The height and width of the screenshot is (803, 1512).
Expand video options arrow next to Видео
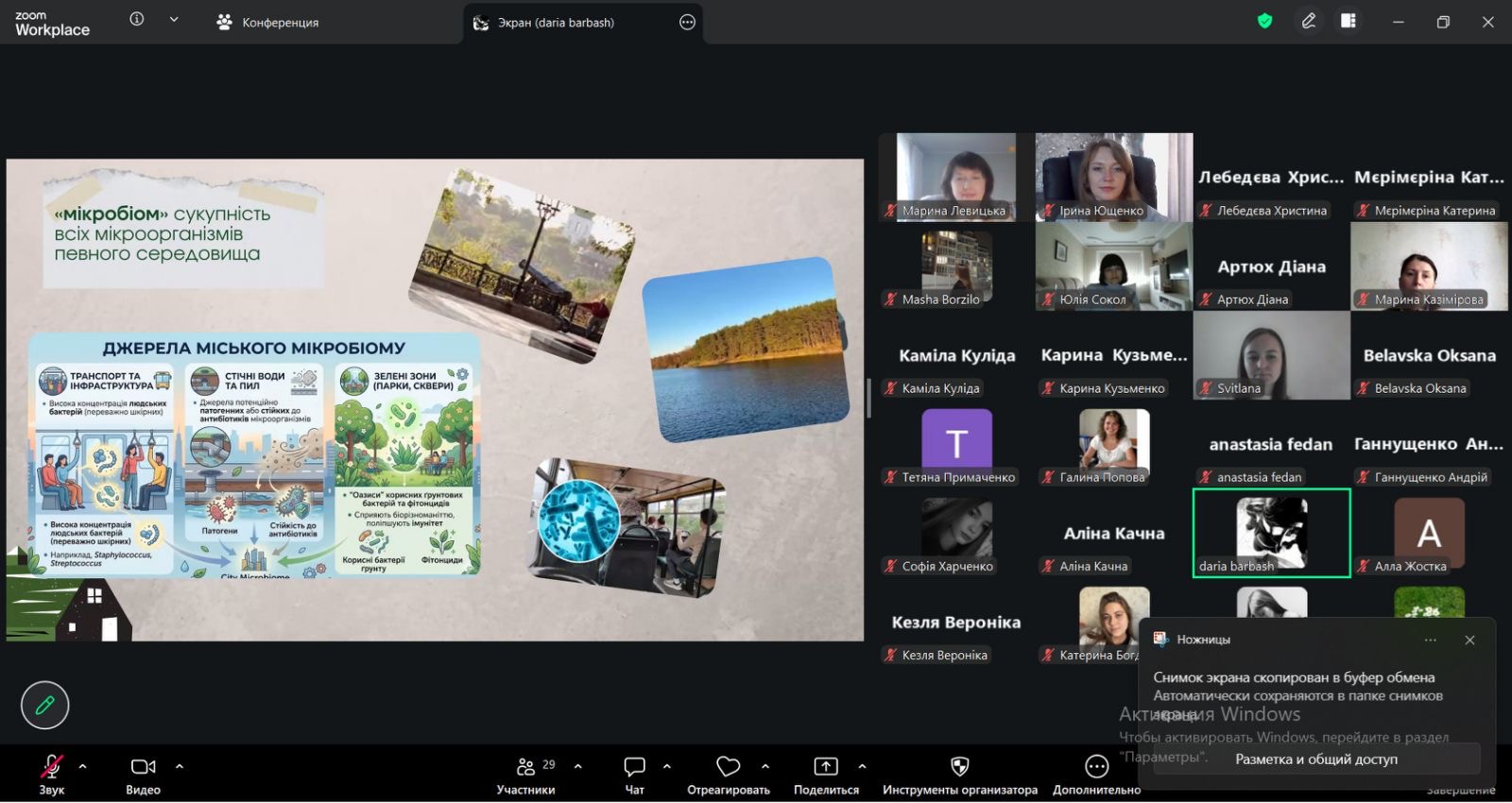tap(180, 766)
